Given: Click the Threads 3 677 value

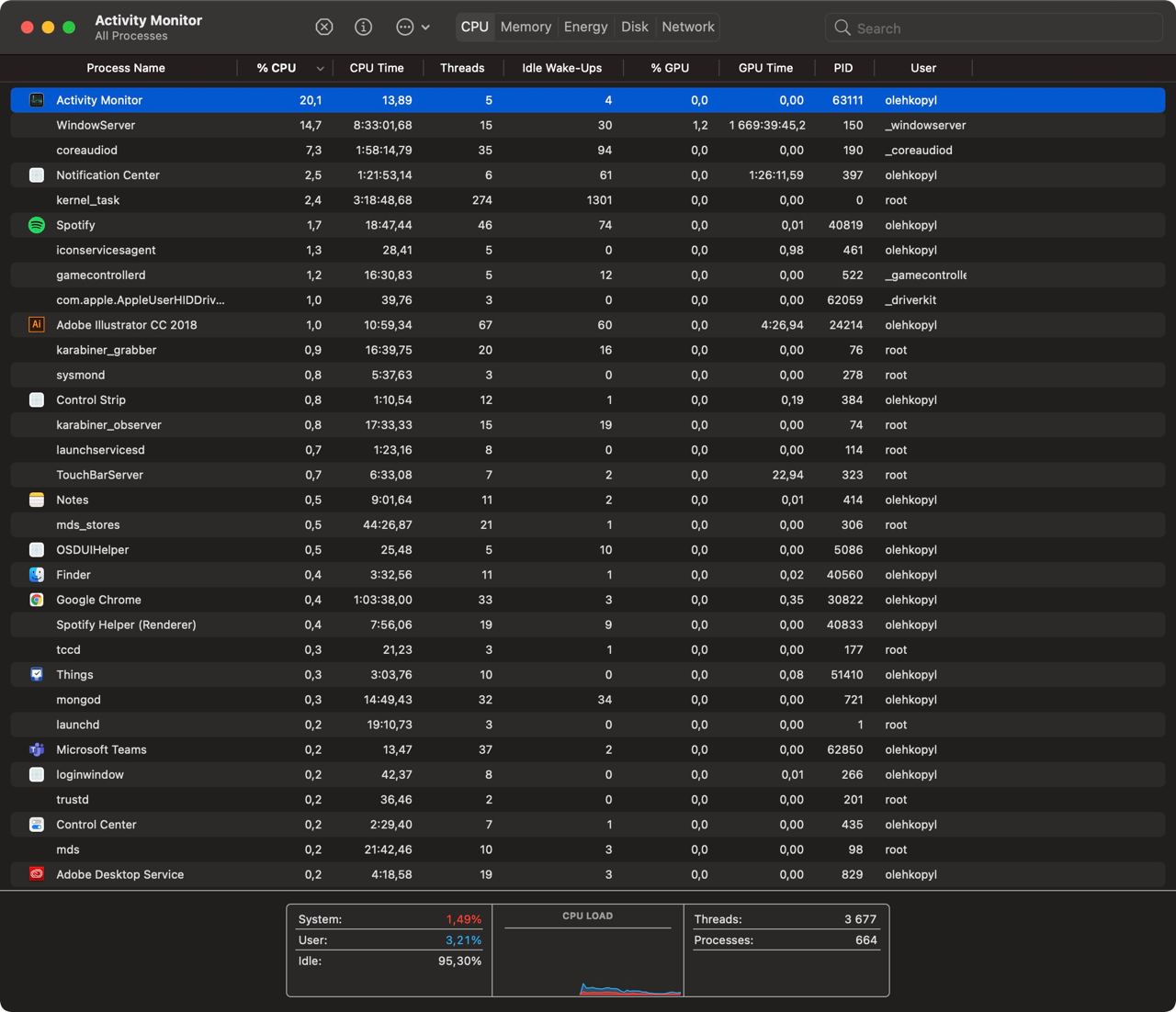Looking at the screenshot, I should (860, 919).
